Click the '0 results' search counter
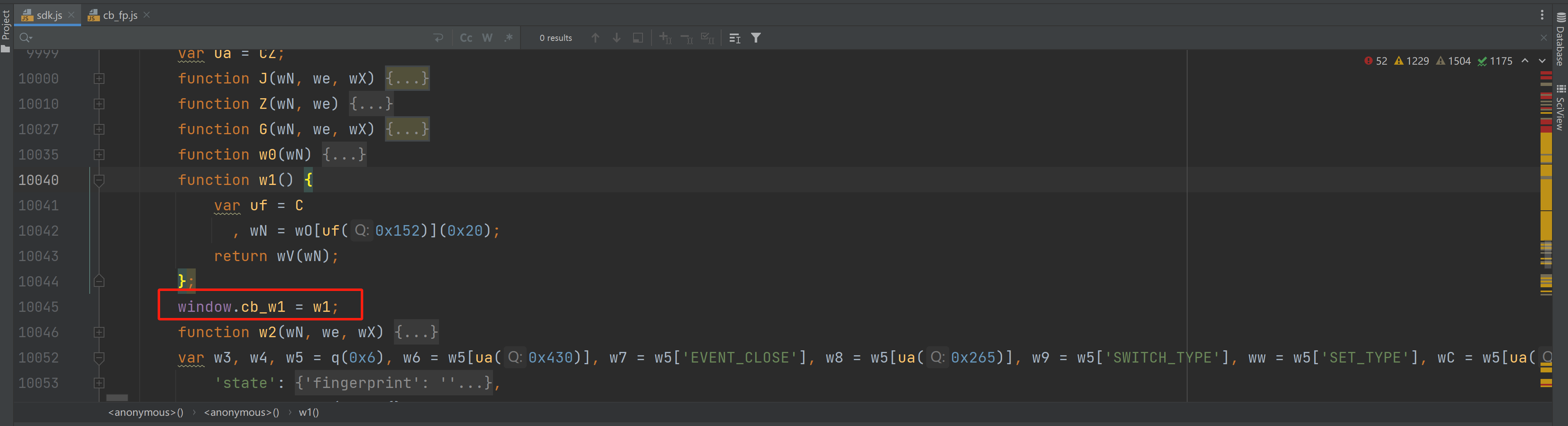The width and height of the screenshot is (1568, 426). click(x=556, y=38)
